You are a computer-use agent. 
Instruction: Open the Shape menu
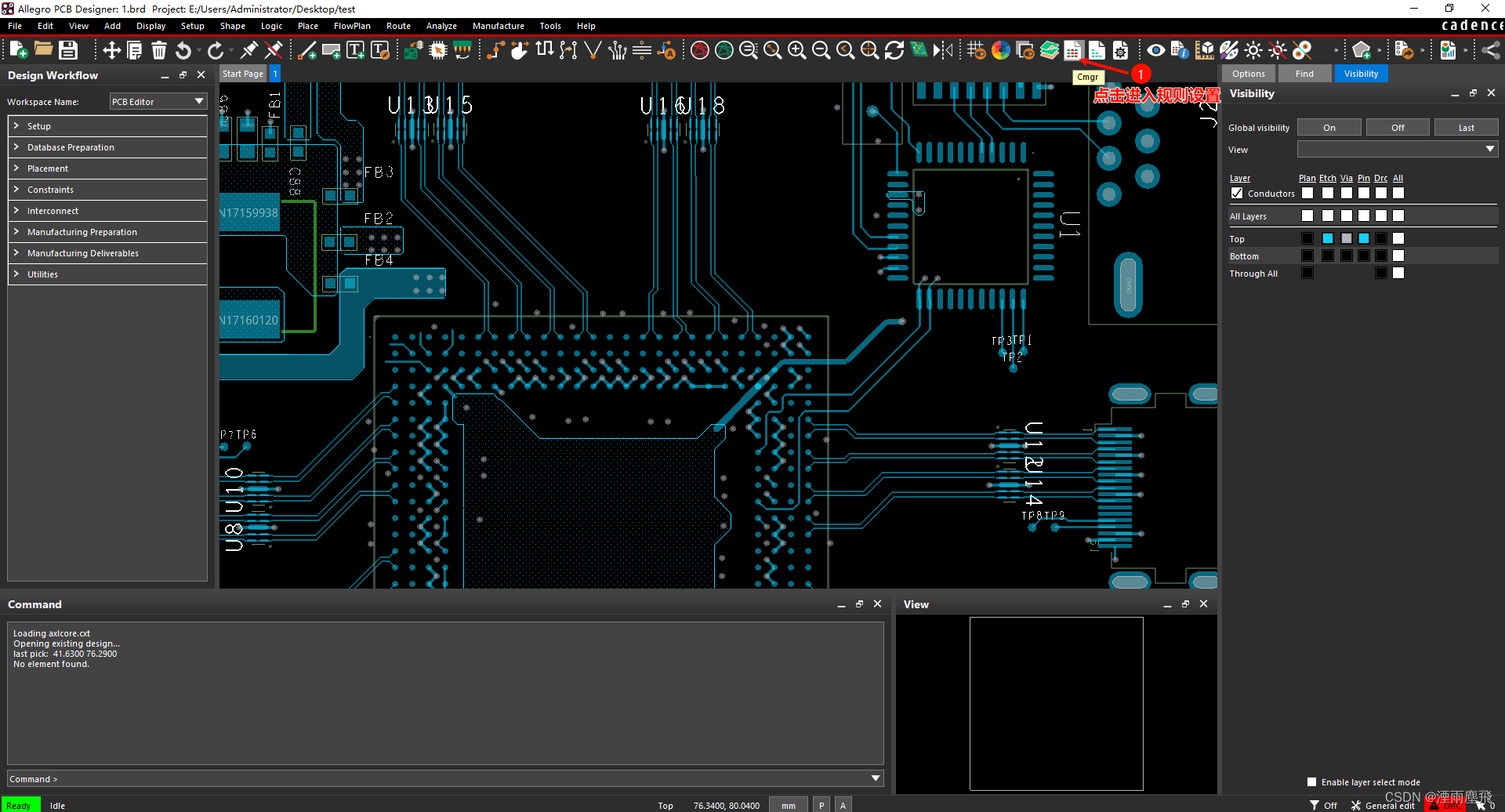233,26
